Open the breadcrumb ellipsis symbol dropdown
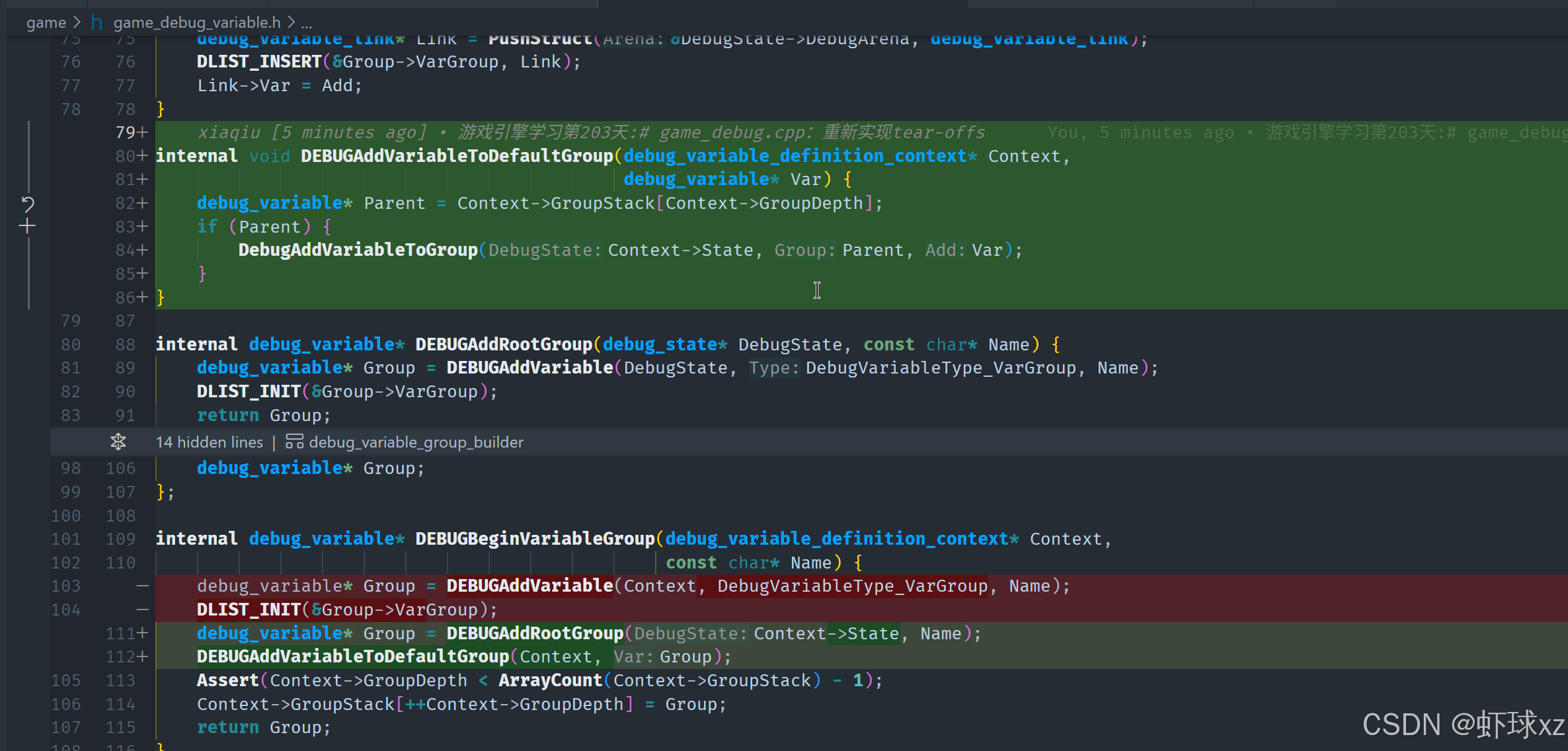The image size is (1568, 751). tap(306, 22)
